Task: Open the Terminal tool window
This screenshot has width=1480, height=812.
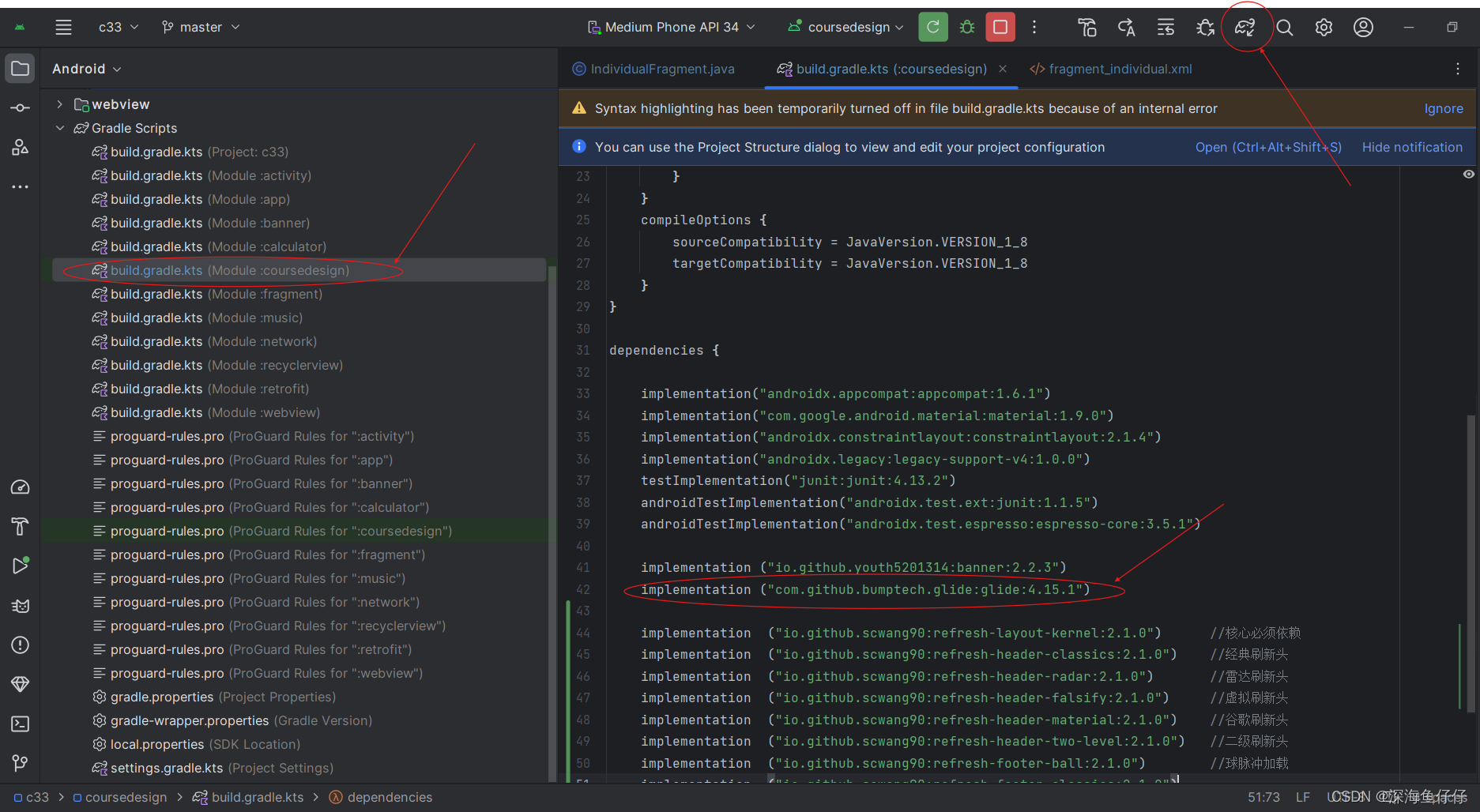Action: tap(20, 724)
